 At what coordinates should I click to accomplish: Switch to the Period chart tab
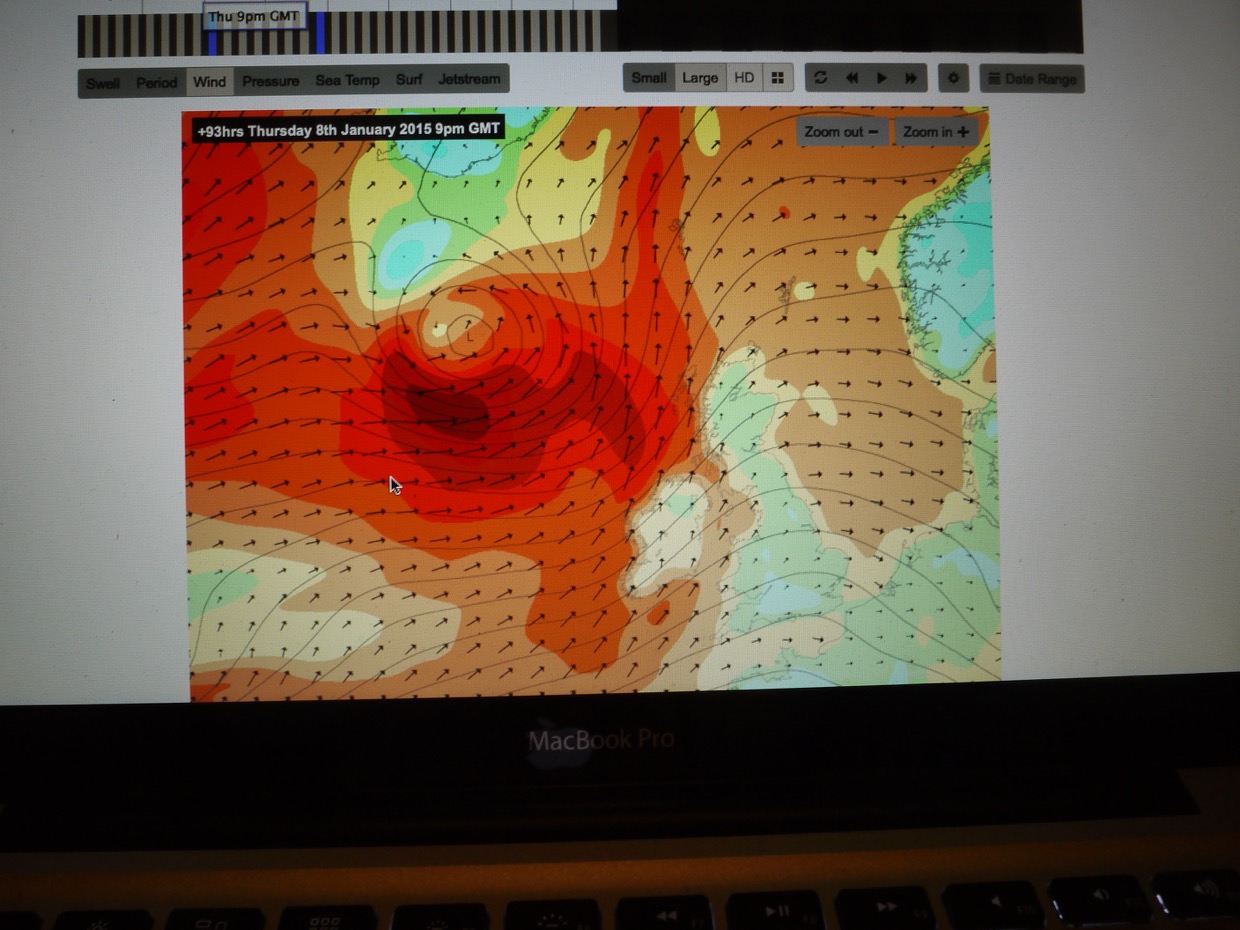[157, 82]
